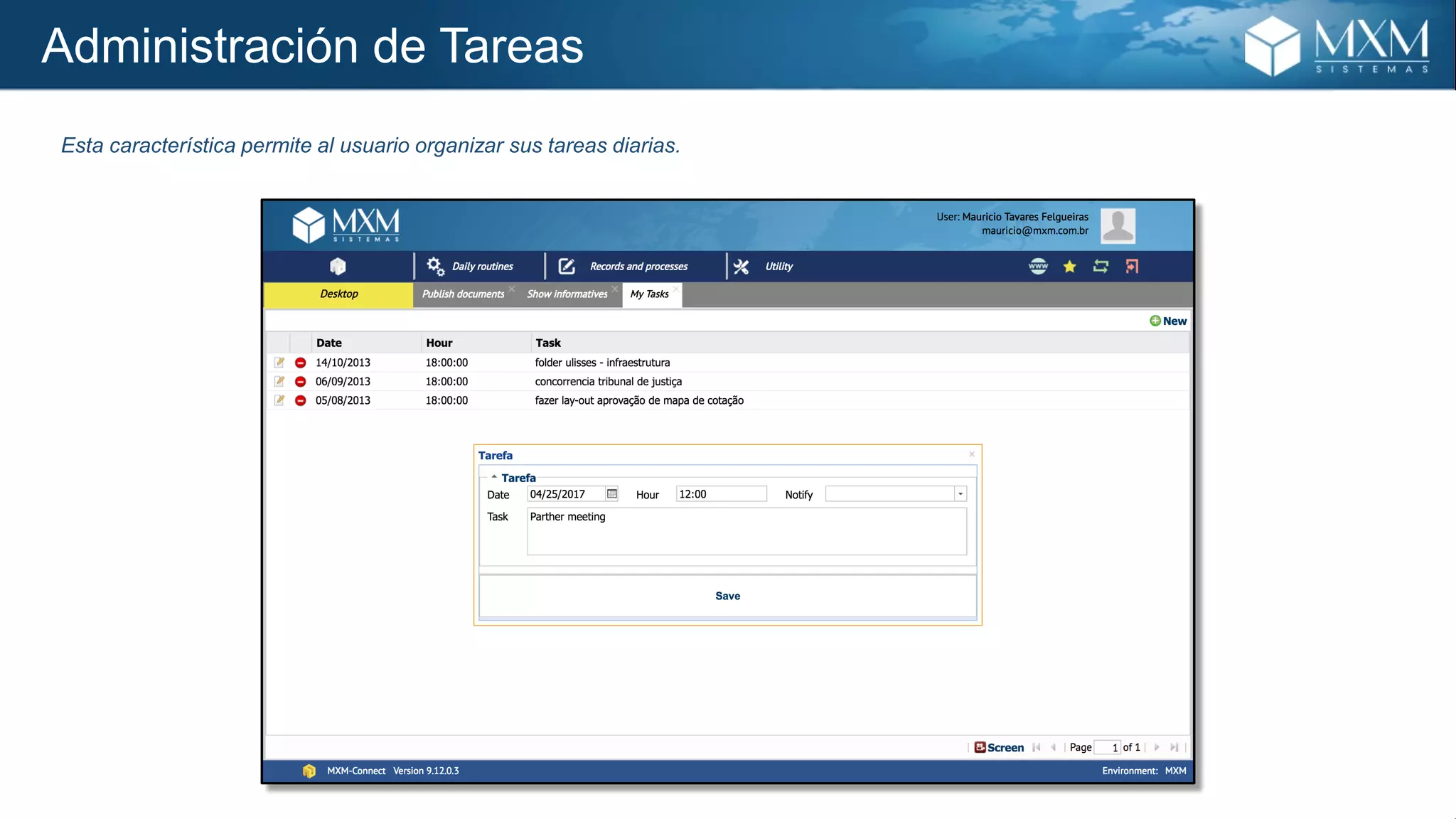Image resolution: width=1456 pixels, height=819 pixels.
Task: Edit the 06/09/2013 task row
Action: point(279,382)
